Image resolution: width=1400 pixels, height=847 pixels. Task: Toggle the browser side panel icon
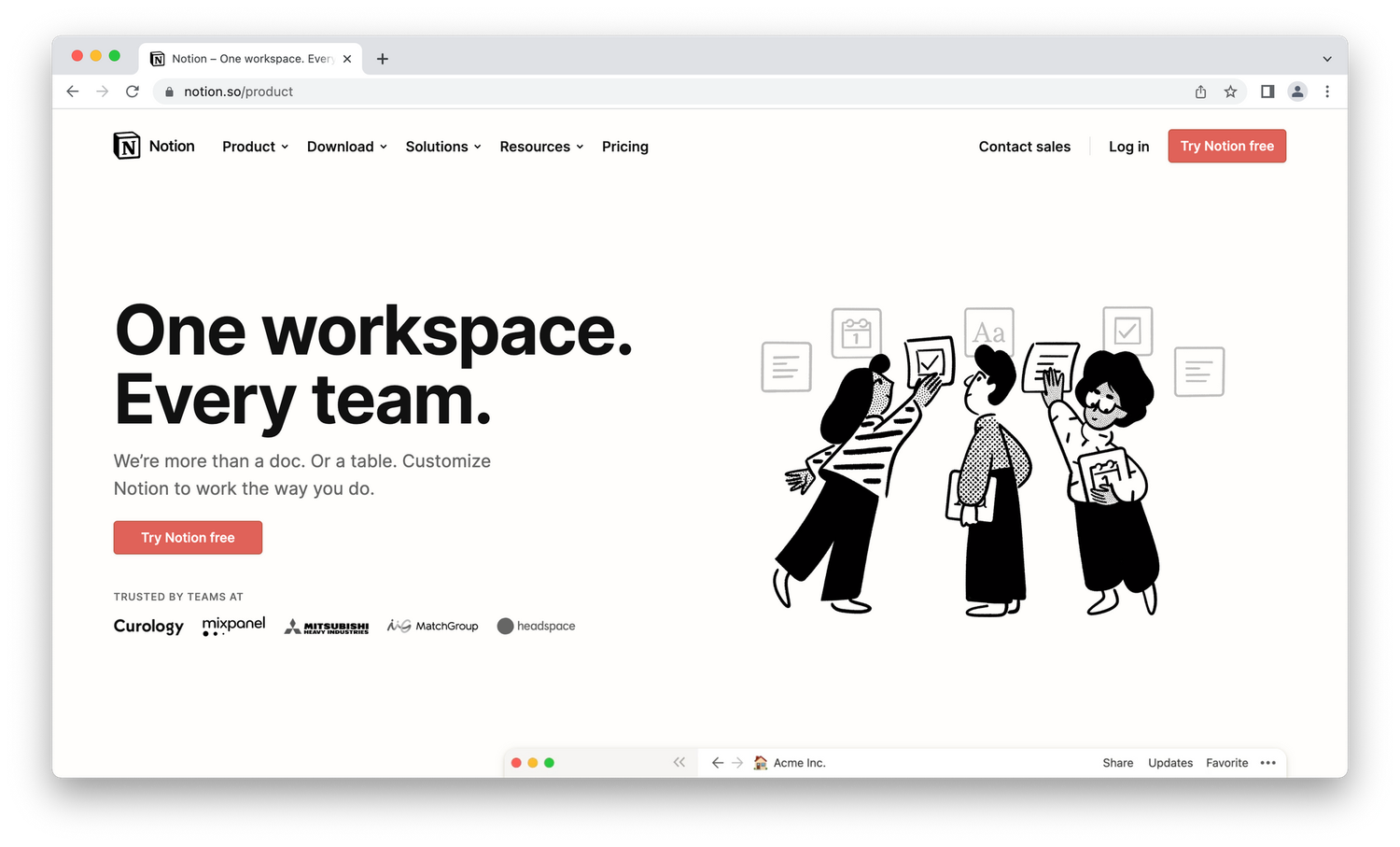(1267, 92)
